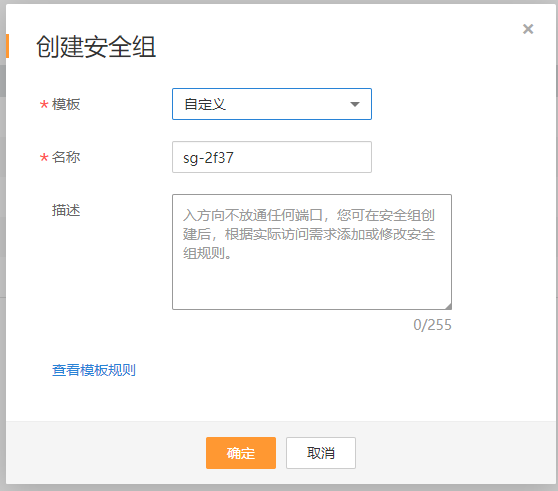Click the 描述 field label

(66, 210)
